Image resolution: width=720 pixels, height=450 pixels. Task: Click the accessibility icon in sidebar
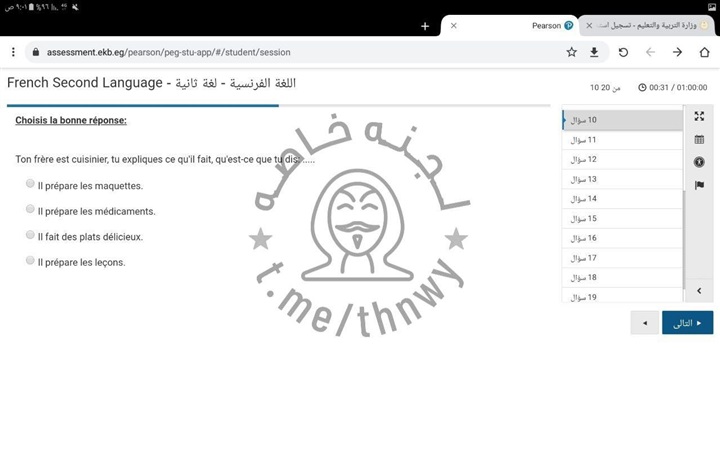[699, 162]
